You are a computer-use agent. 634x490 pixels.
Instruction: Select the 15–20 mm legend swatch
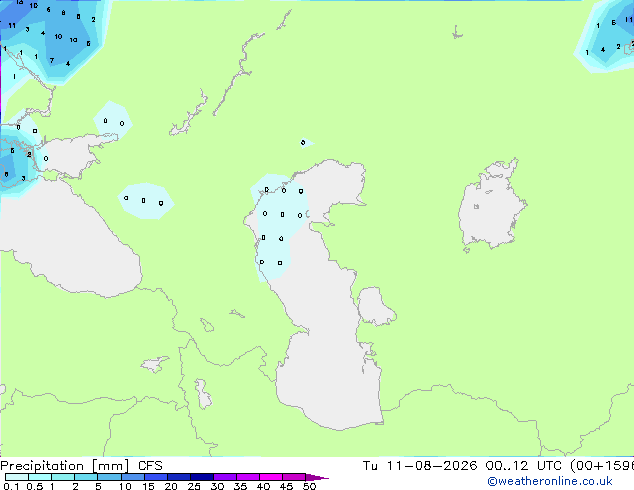coord(155,477)
